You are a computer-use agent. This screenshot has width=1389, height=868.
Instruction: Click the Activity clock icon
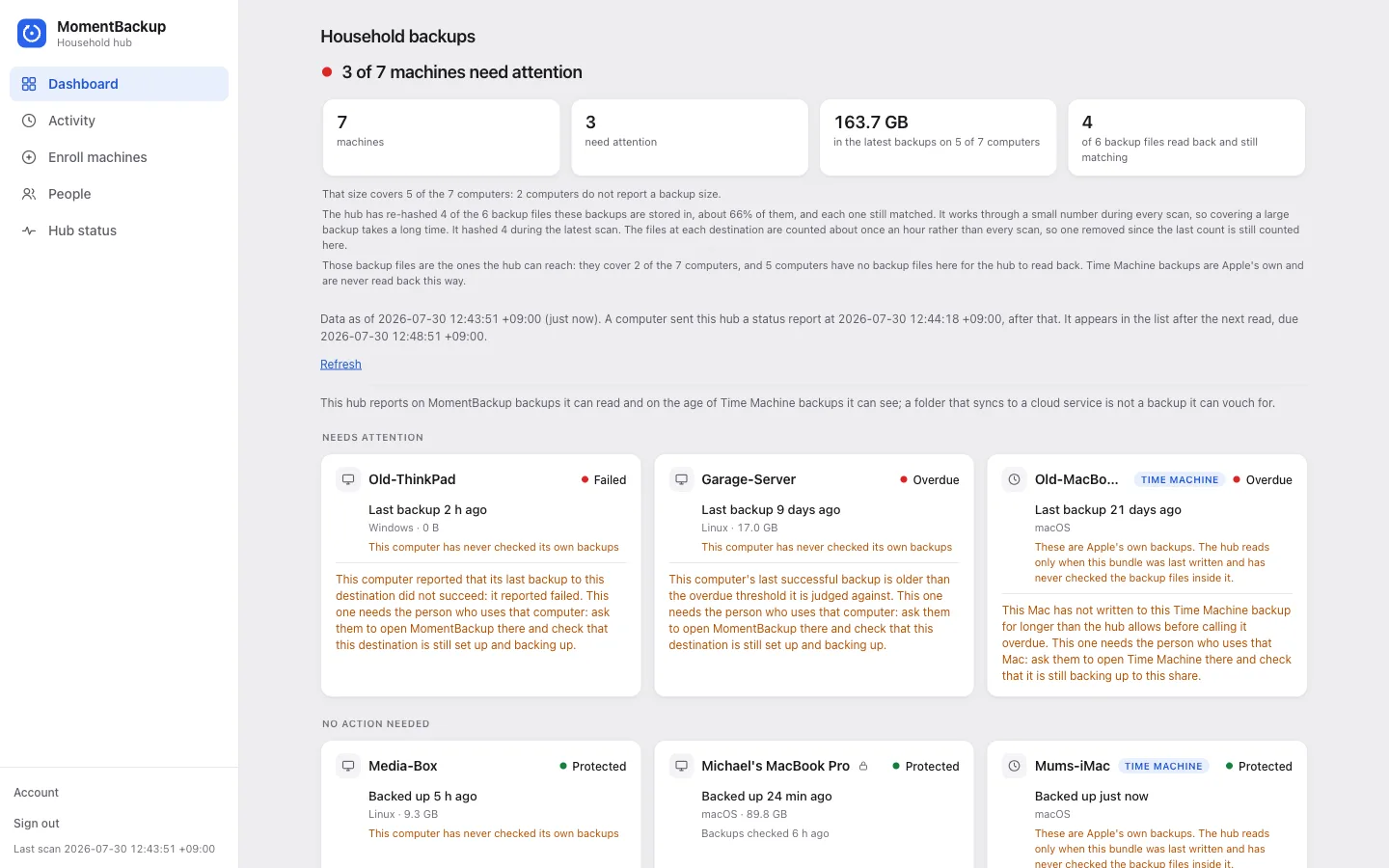coord(29,121)
